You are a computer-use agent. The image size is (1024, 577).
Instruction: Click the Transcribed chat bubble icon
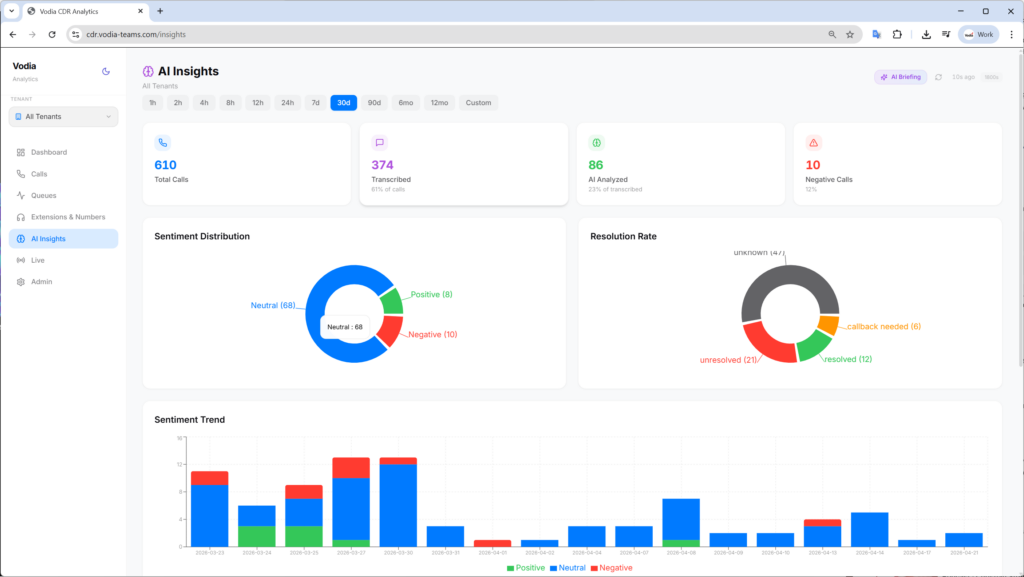[x=379, y=142]
